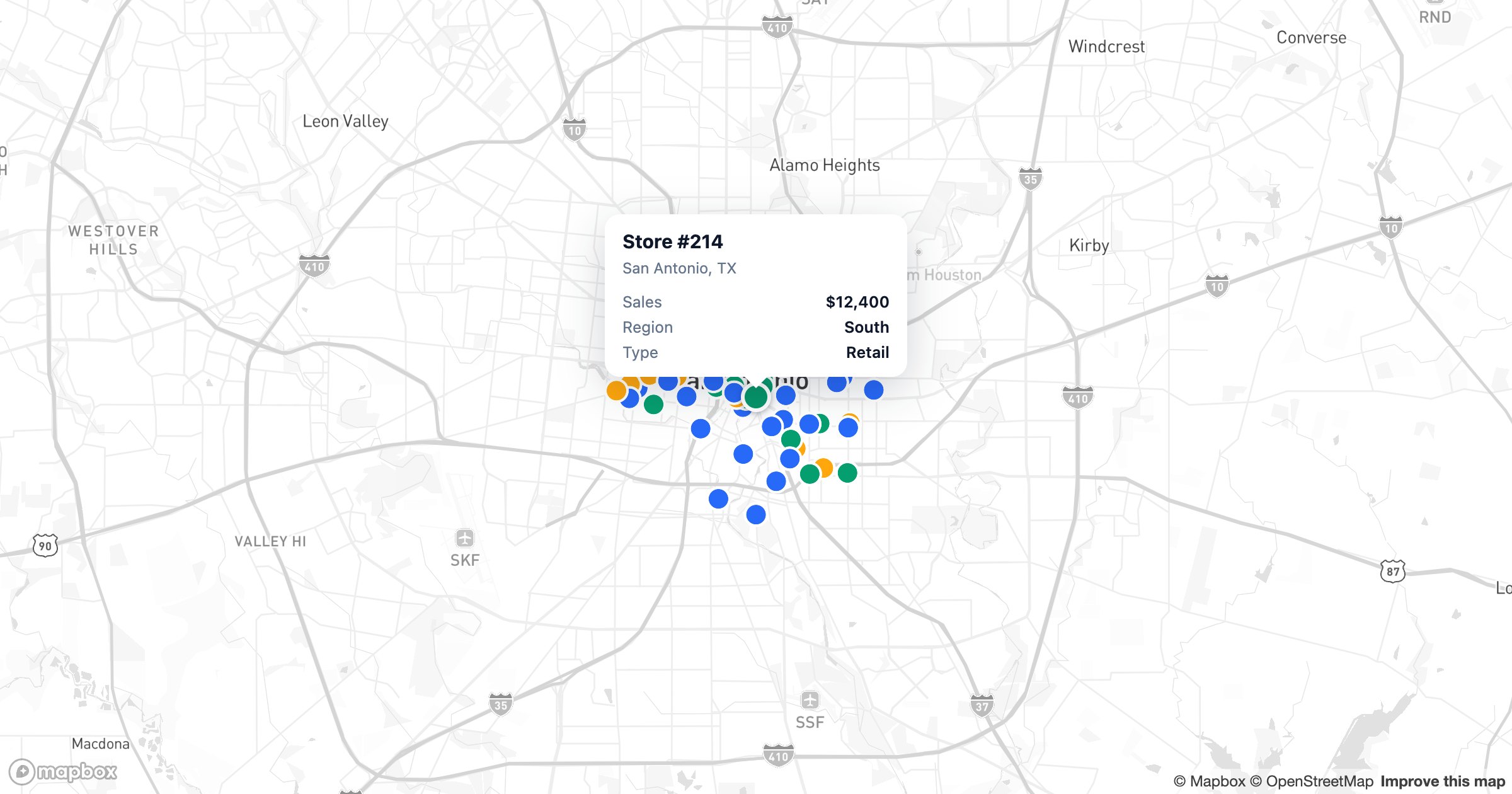Click the Valley Hi map label
1512x794 pixels.
270,541
